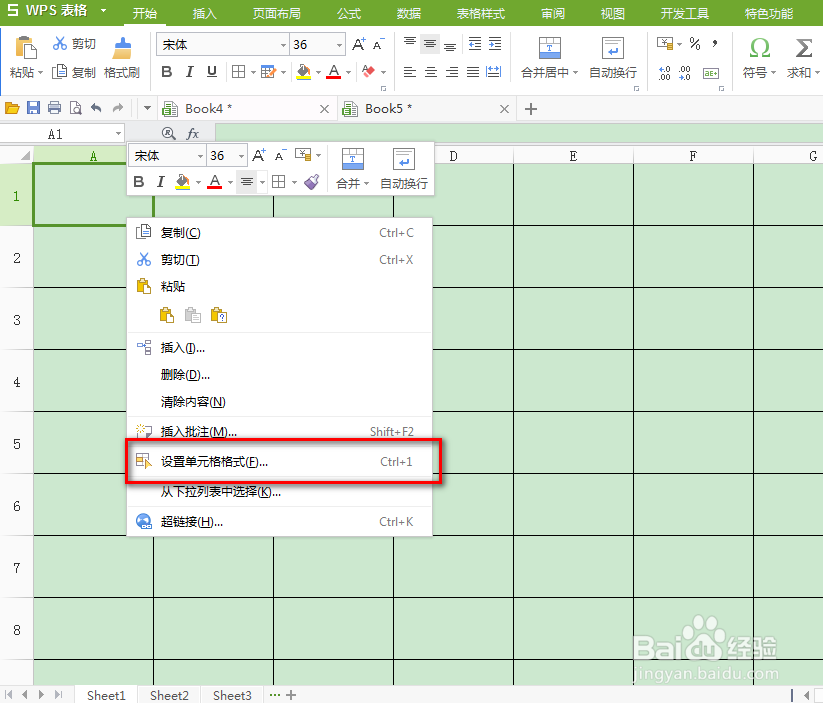Decrease font size in ribbon
The image size is (823, 703).
pyautogui.click(x=378, y=45)
